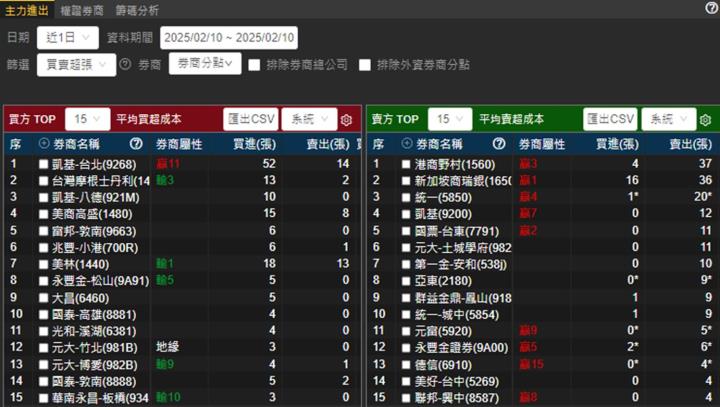Export sell-side table with 匯出CSV
The image size is (720, 407).
click(x=610, y=119)
